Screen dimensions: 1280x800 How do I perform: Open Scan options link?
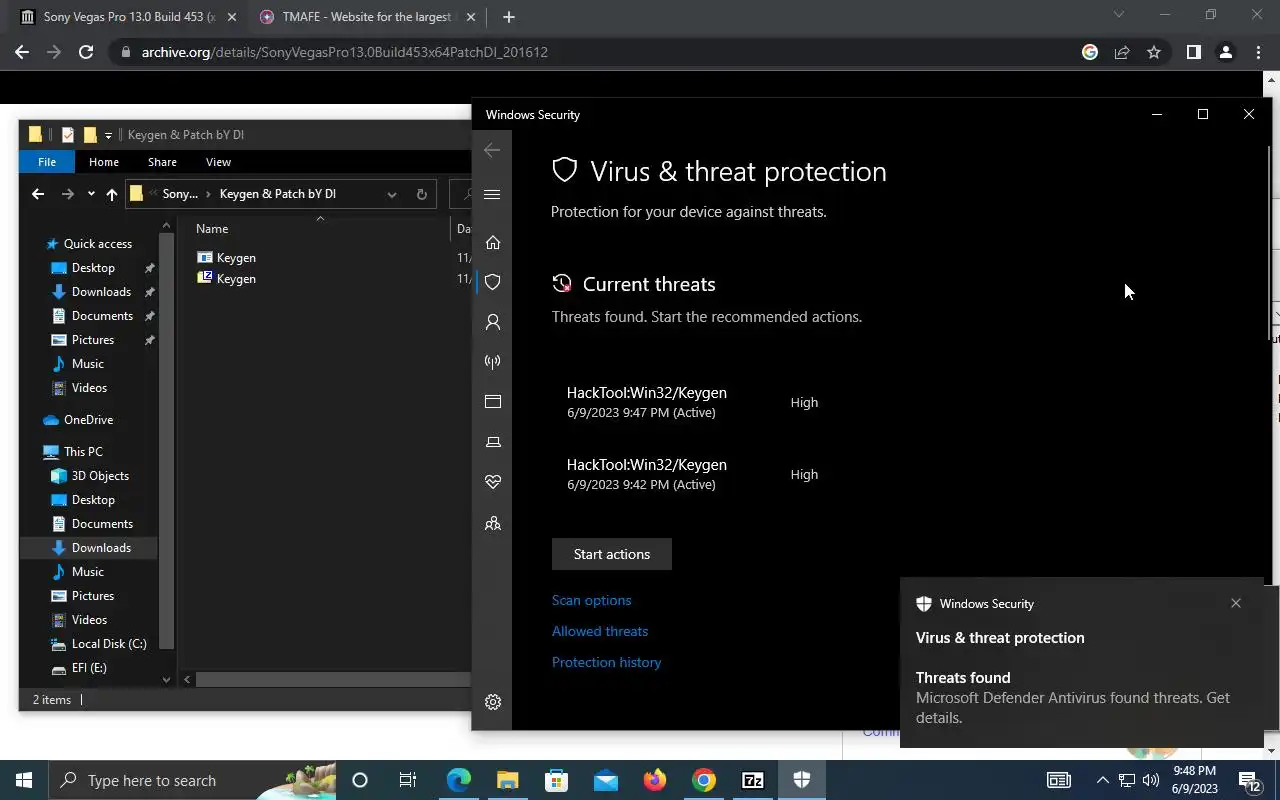(x=591, y=600)
